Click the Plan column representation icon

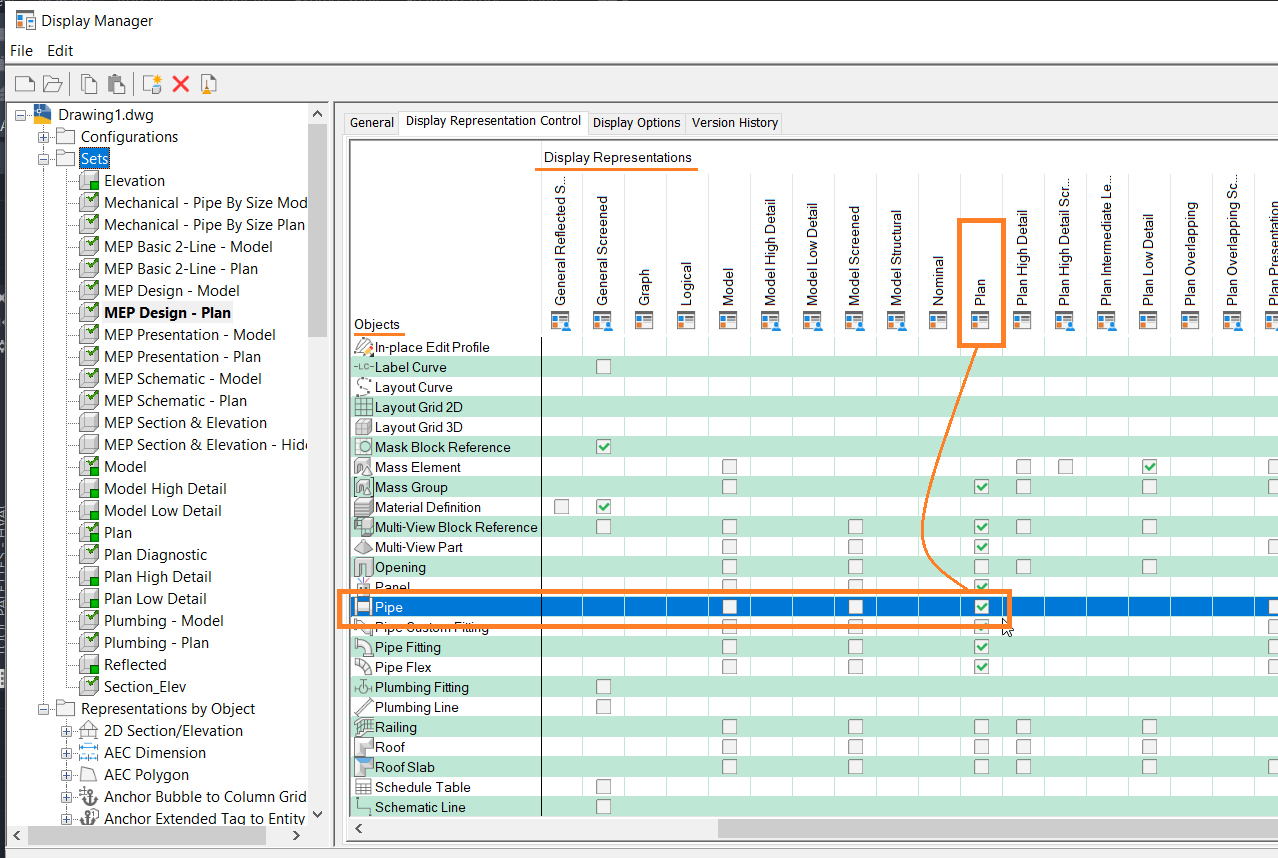(981, 320)
